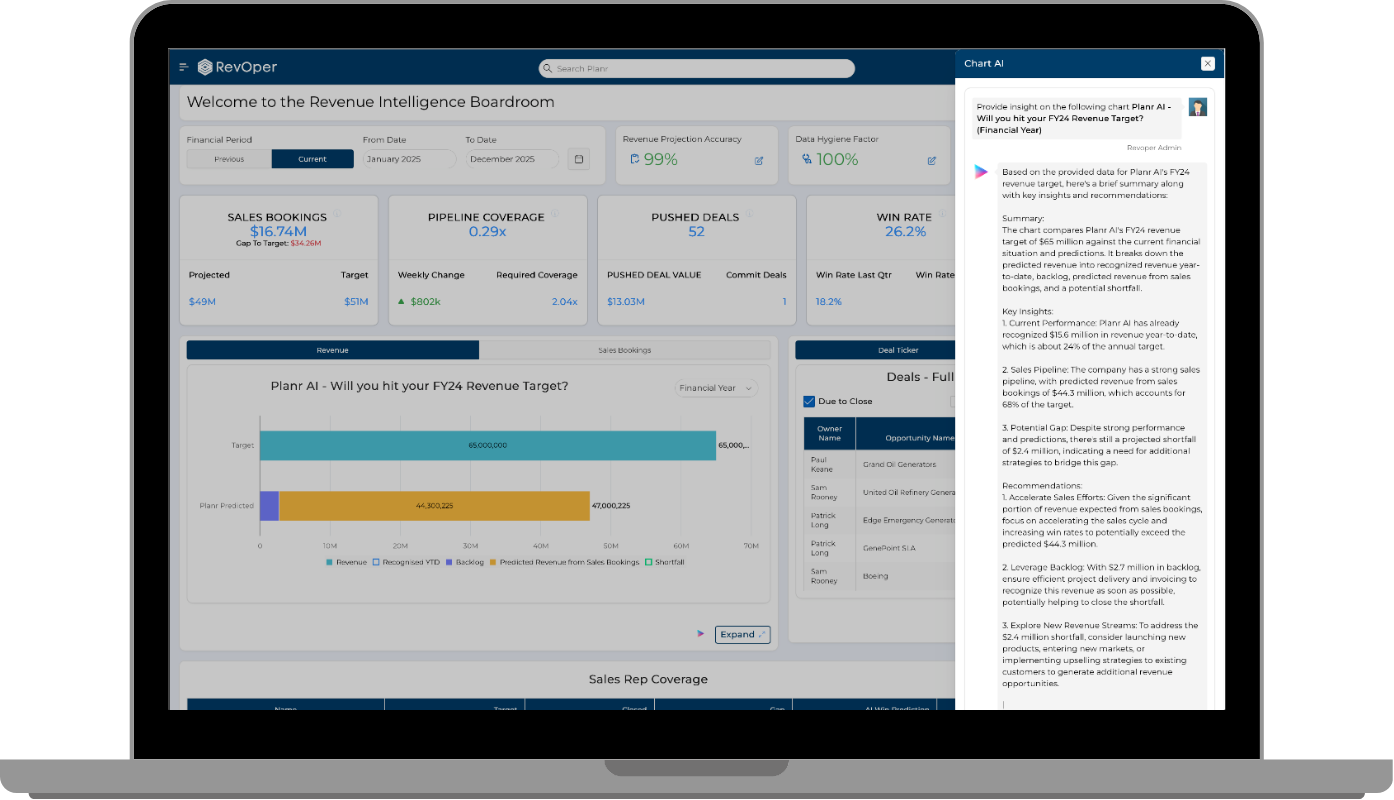1394x800 pixels.
Task: Click the Sales Rep Coverage heading
Action: tap(650, 679)
